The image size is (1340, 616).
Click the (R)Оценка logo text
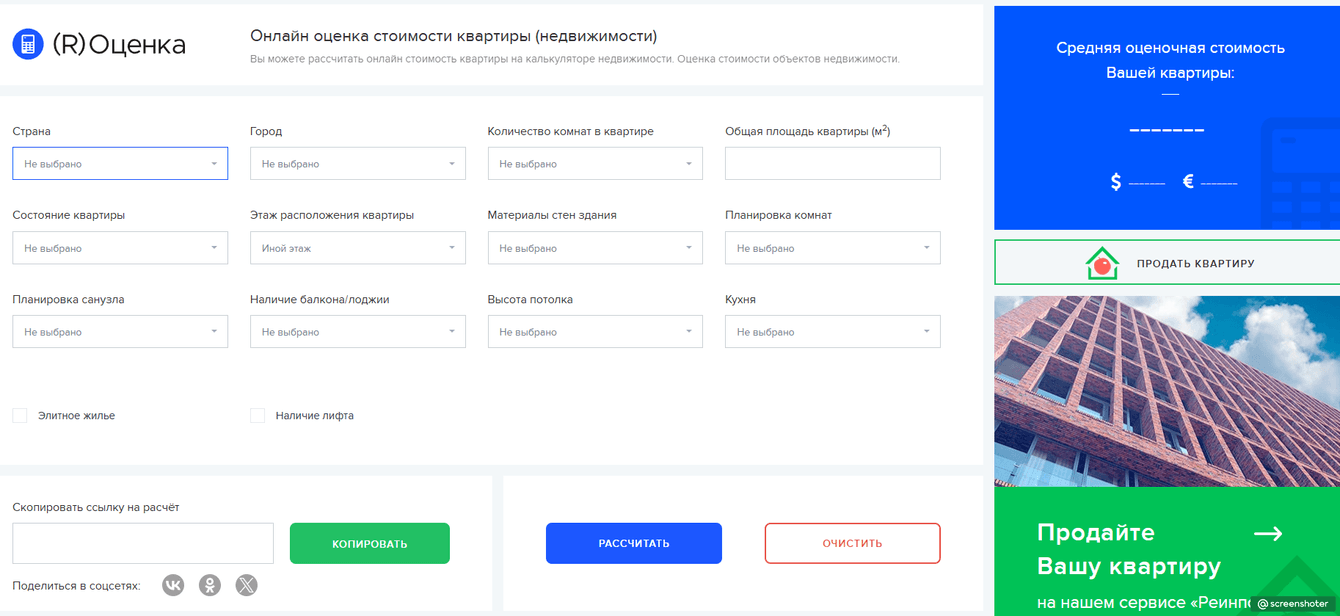[x=119, y=45]
